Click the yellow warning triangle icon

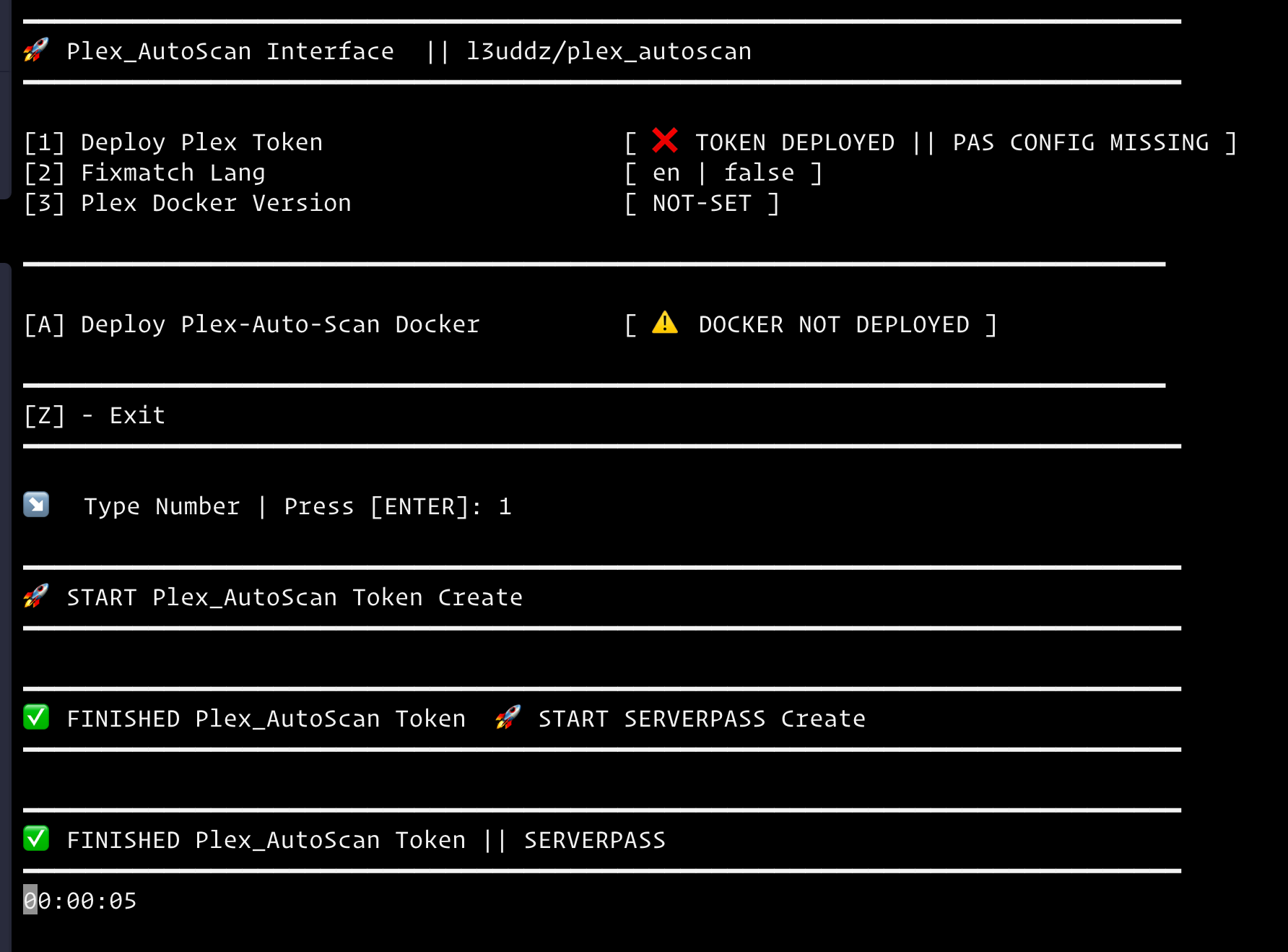pos(665,322)
